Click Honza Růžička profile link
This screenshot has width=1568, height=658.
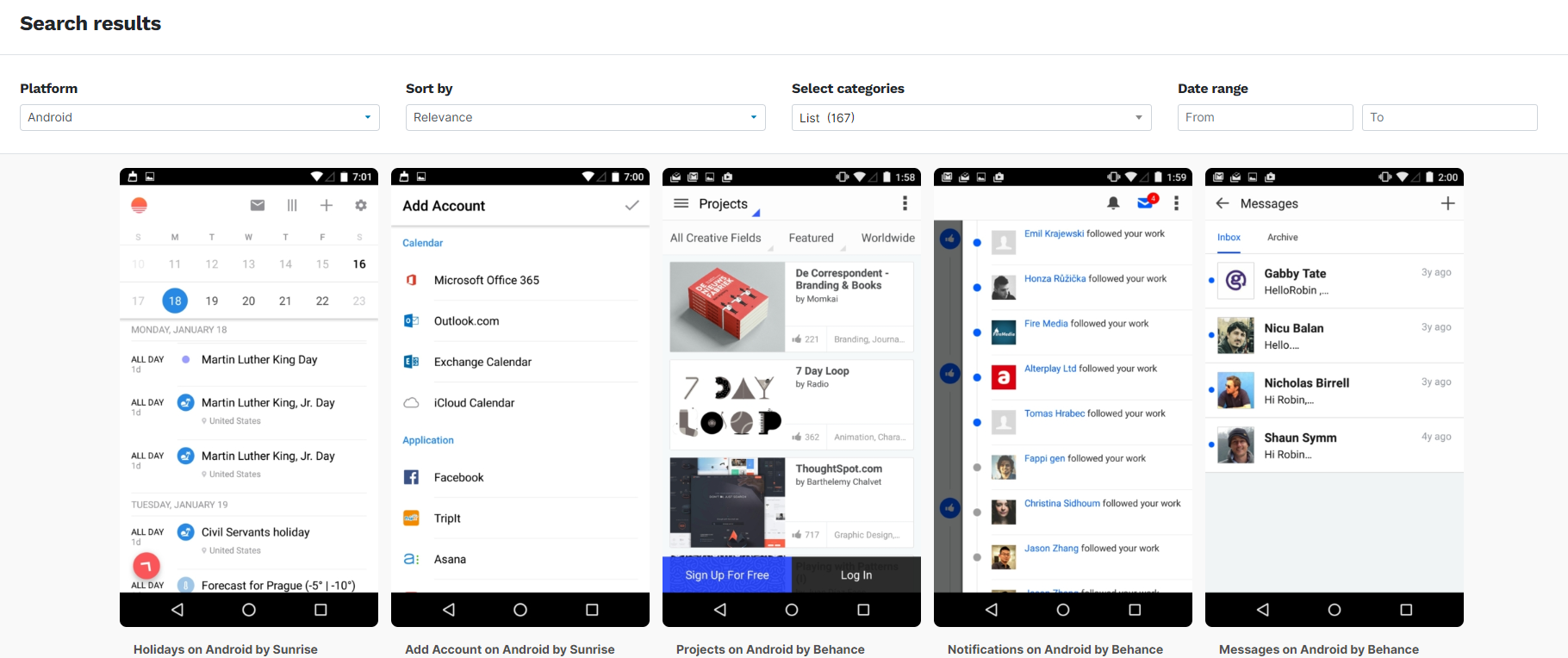coord(1055,279)
